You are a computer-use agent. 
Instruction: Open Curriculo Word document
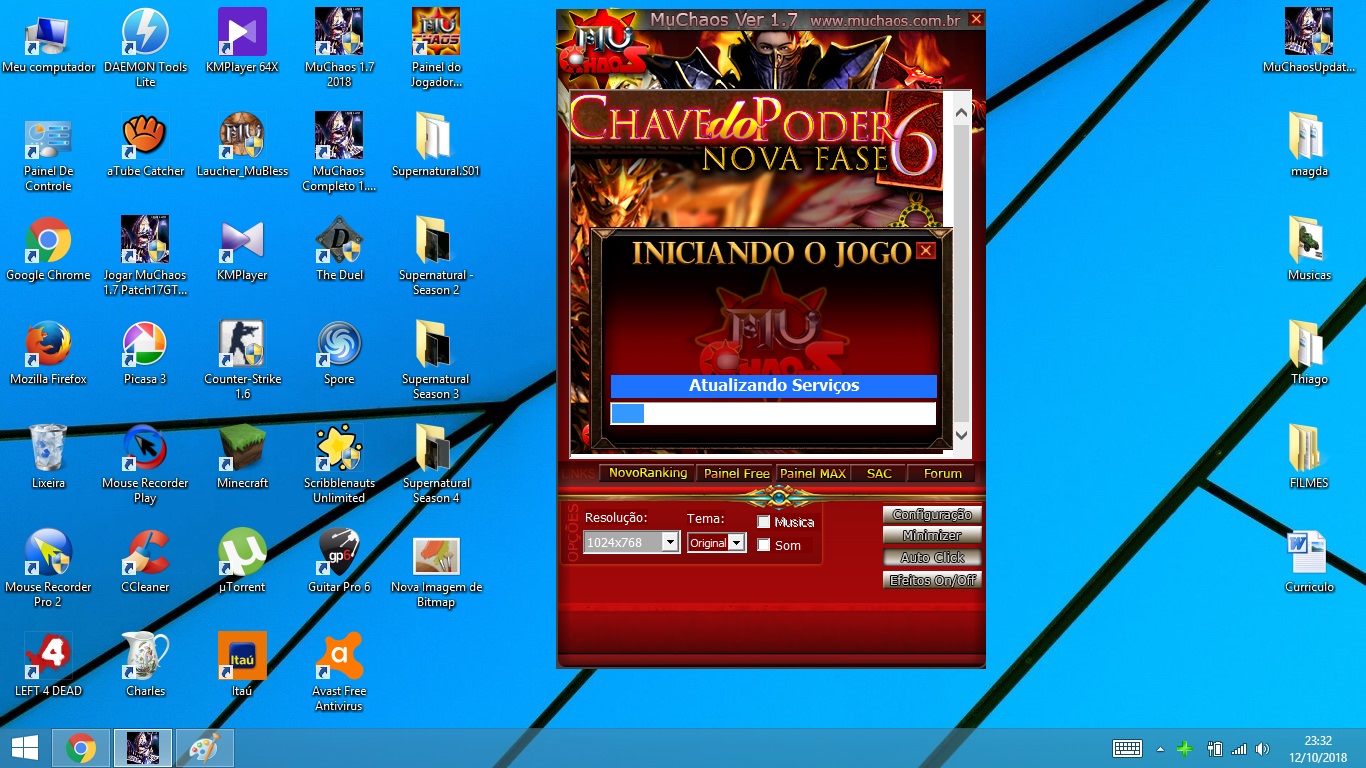(x=1309, y=562)
